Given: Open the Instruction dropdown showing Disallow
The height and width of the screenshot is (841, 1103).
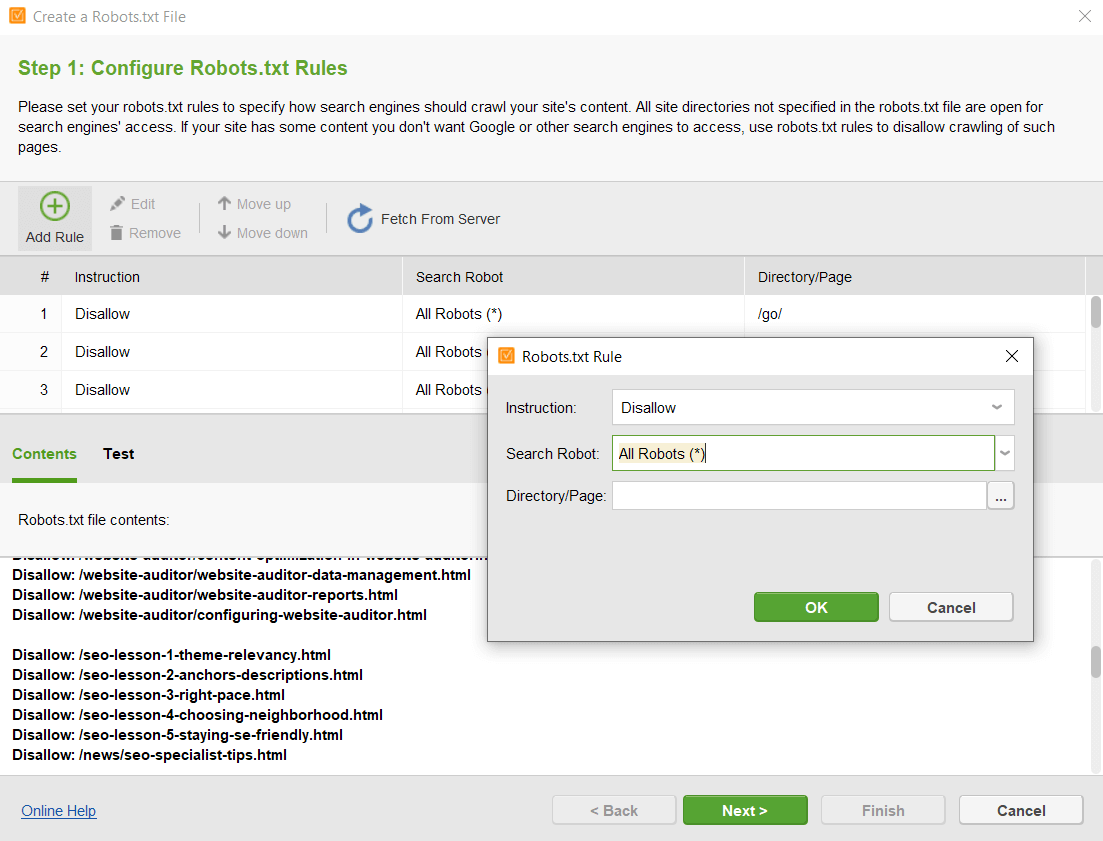Looking at the screenshot, I should 812,408.
